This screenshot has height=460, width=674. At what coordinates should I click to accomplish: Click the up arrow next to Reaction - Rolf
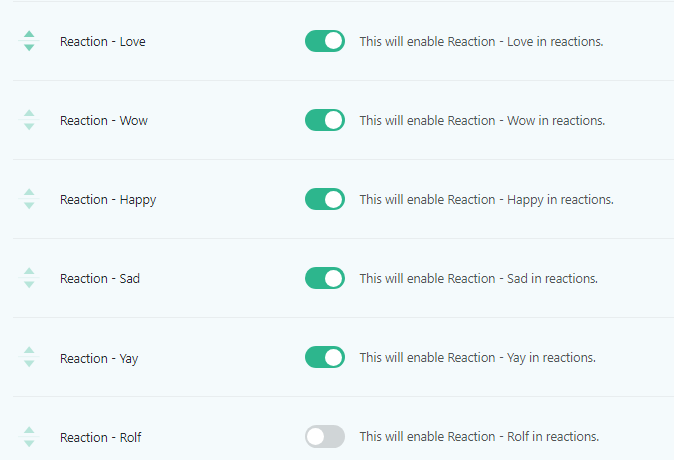29,430
